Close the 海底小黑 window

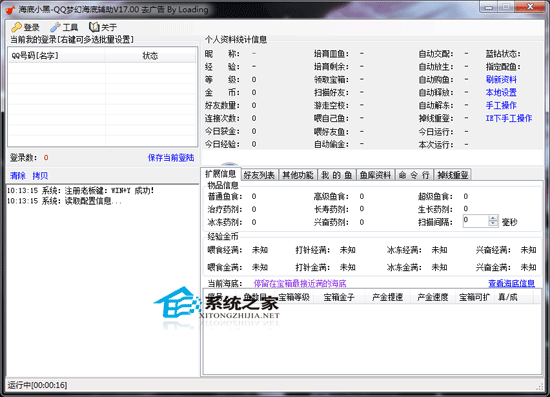530,7
